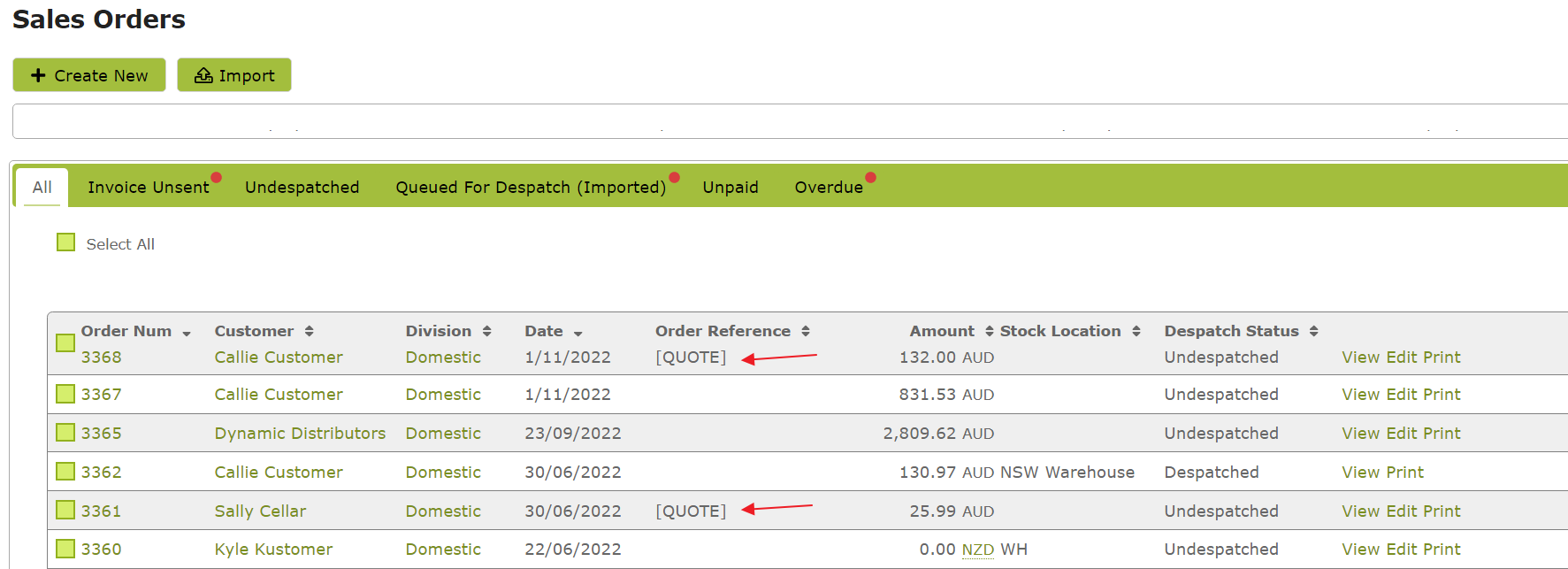
Task: Sort by Despatch Status column arrows
Action: (1313, 331)
